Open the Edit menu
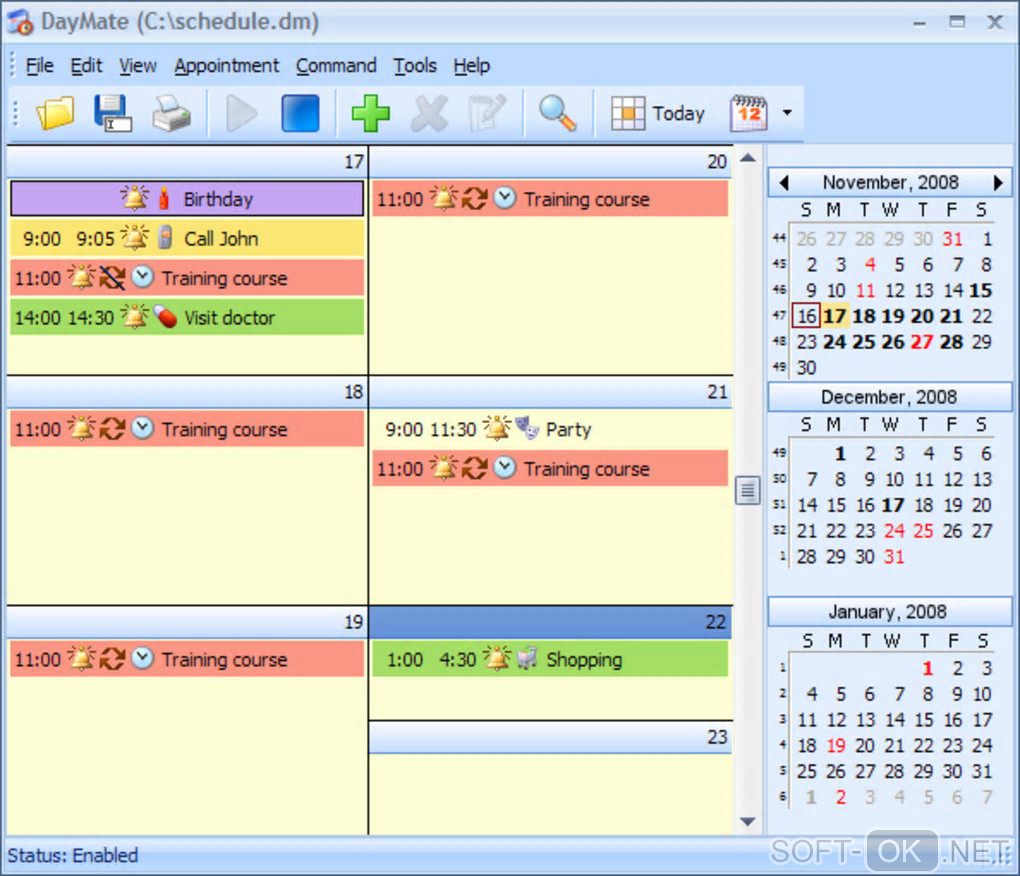Viewport: 1020px width, 876px height. tap(86, 66)
